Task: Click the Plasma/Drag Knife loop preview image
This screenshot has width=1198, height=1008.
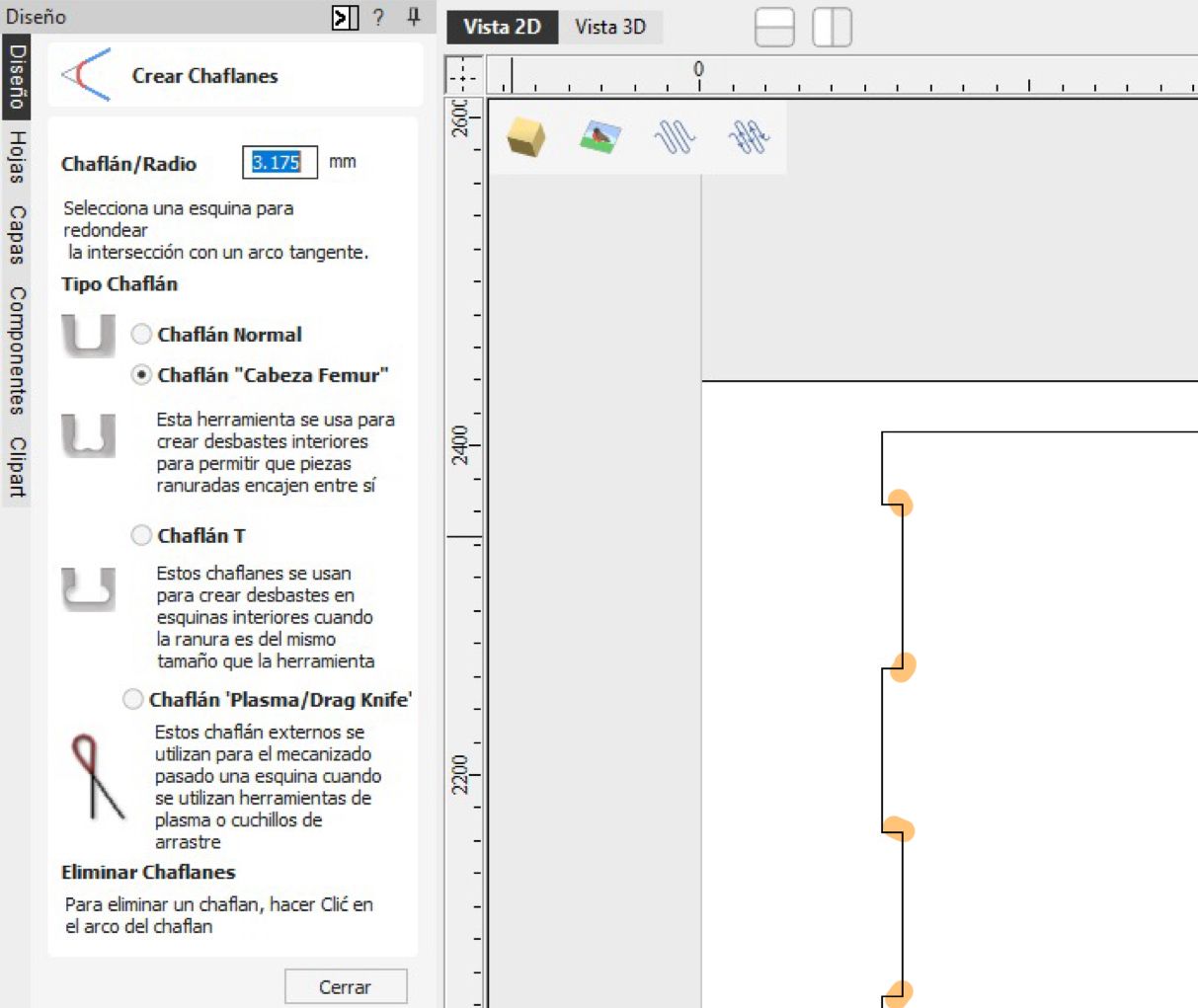Action: pos(97,777)
